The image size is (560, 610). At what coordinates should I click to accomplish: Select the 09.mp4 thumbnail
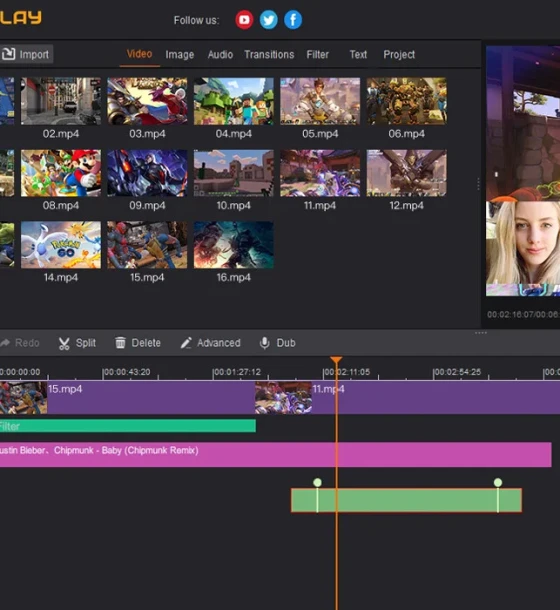coord(147,173)
